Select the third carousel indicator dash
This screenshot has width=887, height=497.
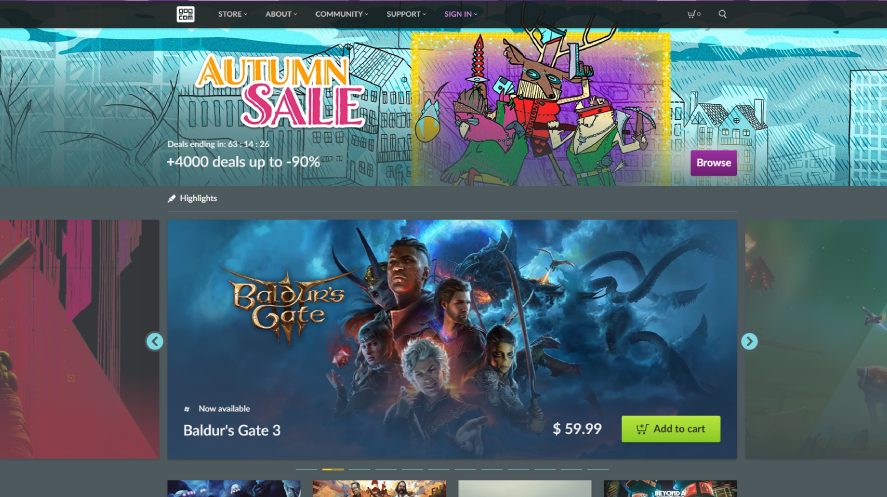click(x=359, y=469)
